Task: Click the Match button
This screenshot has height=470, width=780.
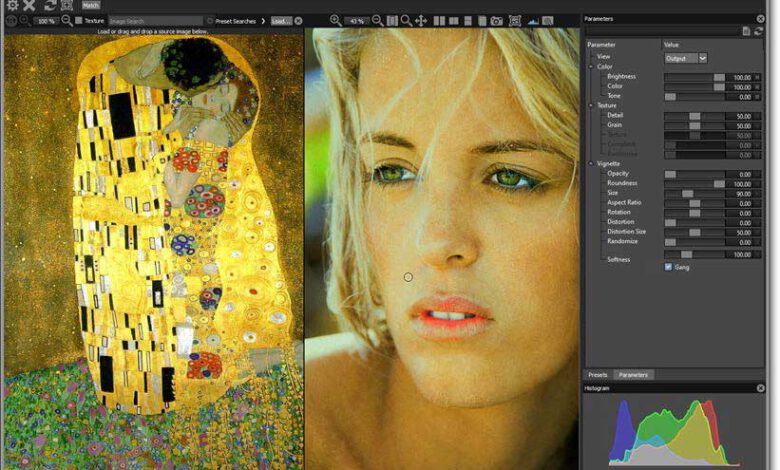Action: pos(90,5)
